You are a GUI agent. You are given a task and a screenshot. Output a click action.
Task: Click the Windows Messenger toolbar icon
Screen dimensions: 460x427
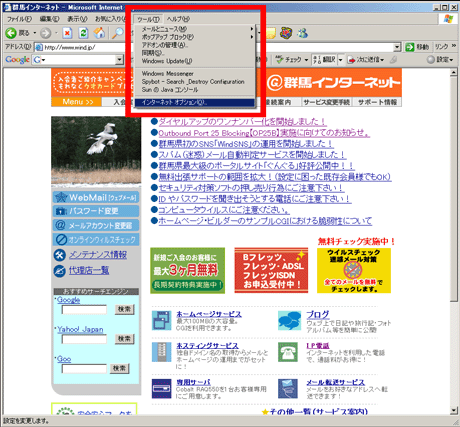coord(303,33)
